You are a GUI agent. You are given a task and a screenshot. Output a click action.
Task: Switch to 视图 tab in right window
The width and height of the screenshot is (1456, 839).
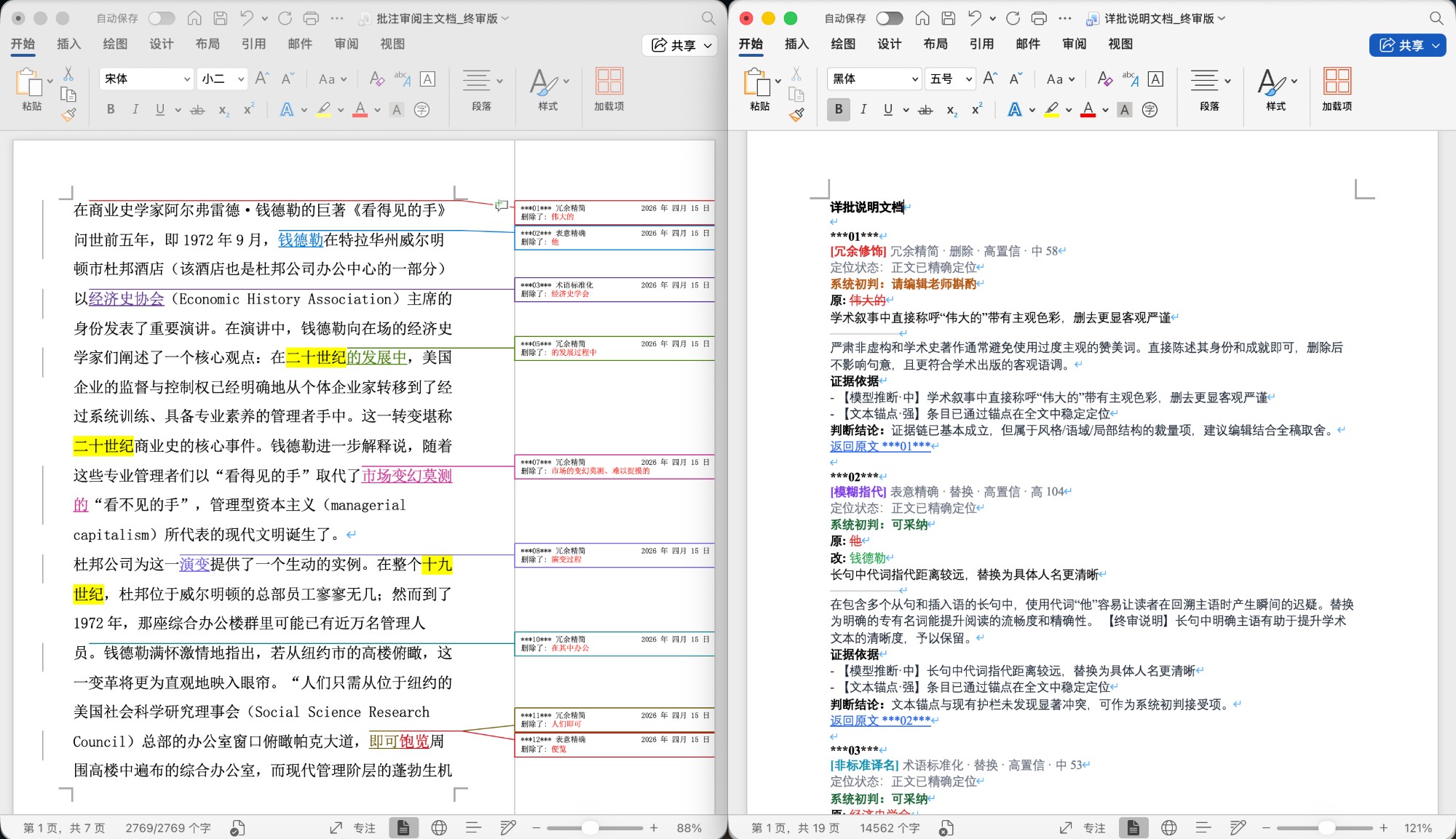coord(1120,44)
